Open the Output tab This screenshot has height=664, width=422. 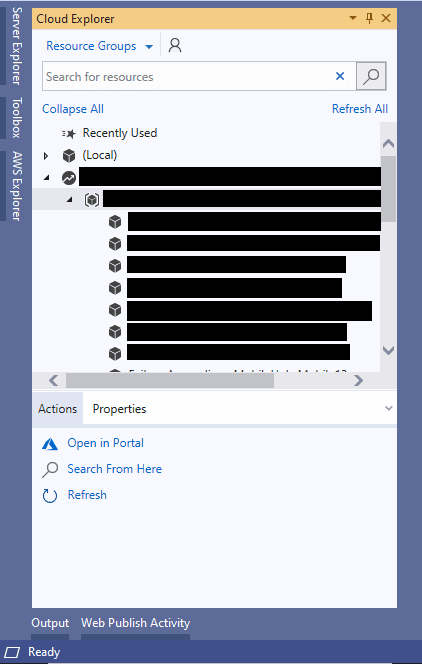point(50,623)
